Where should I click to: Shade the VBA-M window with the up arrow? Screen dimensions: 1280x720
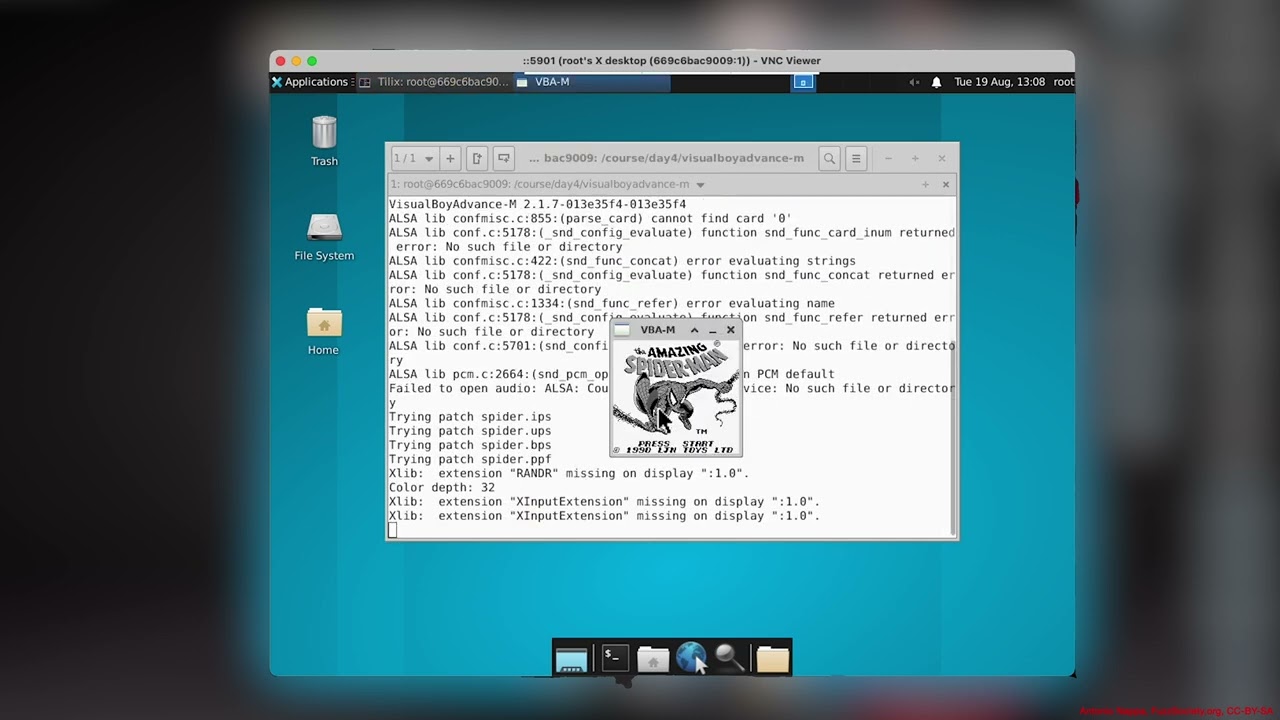click(x=694, y=330)
